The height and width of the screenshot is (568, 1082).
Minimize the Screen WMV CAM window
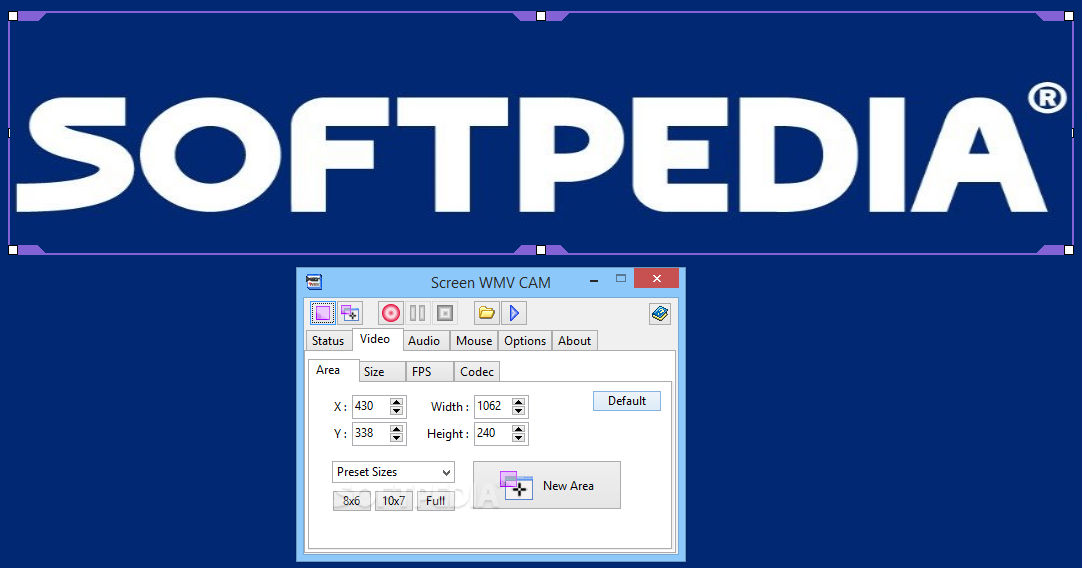pyautogui.click(x=593, y=281)
